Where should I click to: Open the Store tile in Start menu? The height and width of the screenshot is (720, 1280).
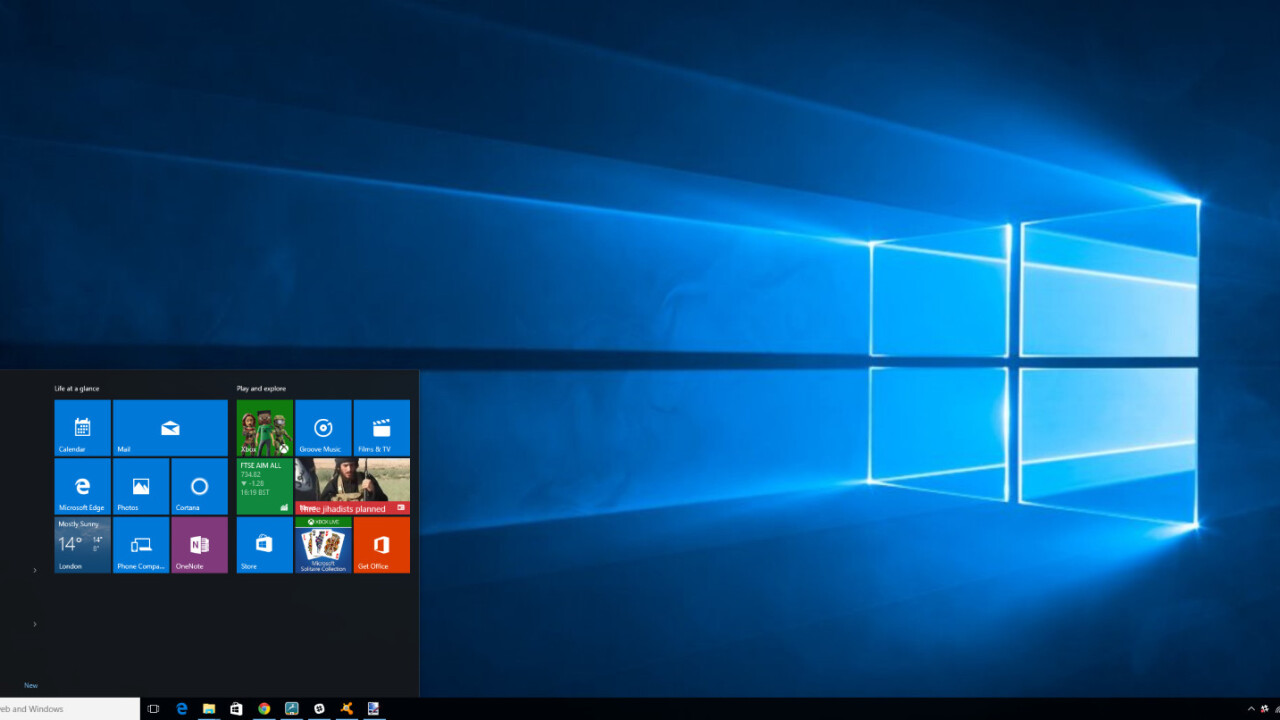coord(264,545)
